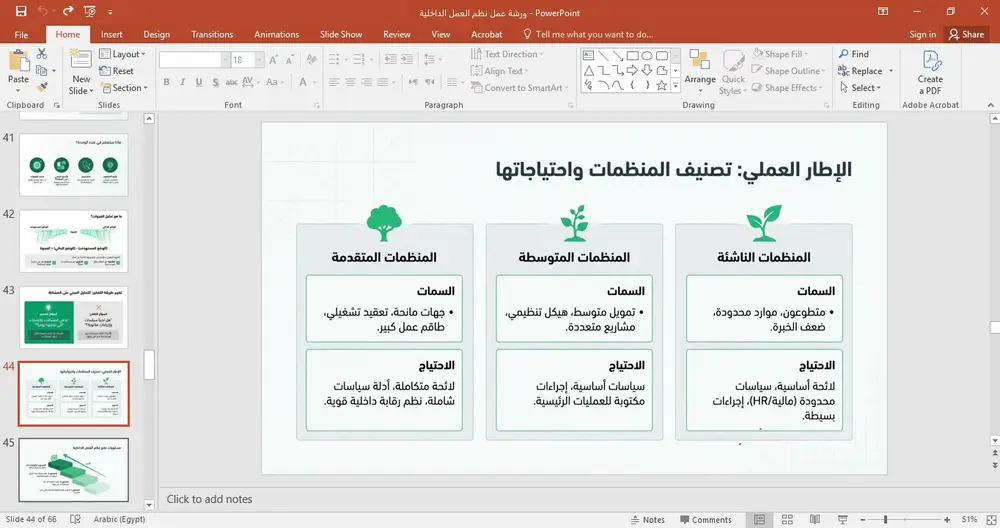The width and height of the screenshot is (1000, 528).
Task: Toggle the Notes pane in status bar
Action: coord(647,520)
